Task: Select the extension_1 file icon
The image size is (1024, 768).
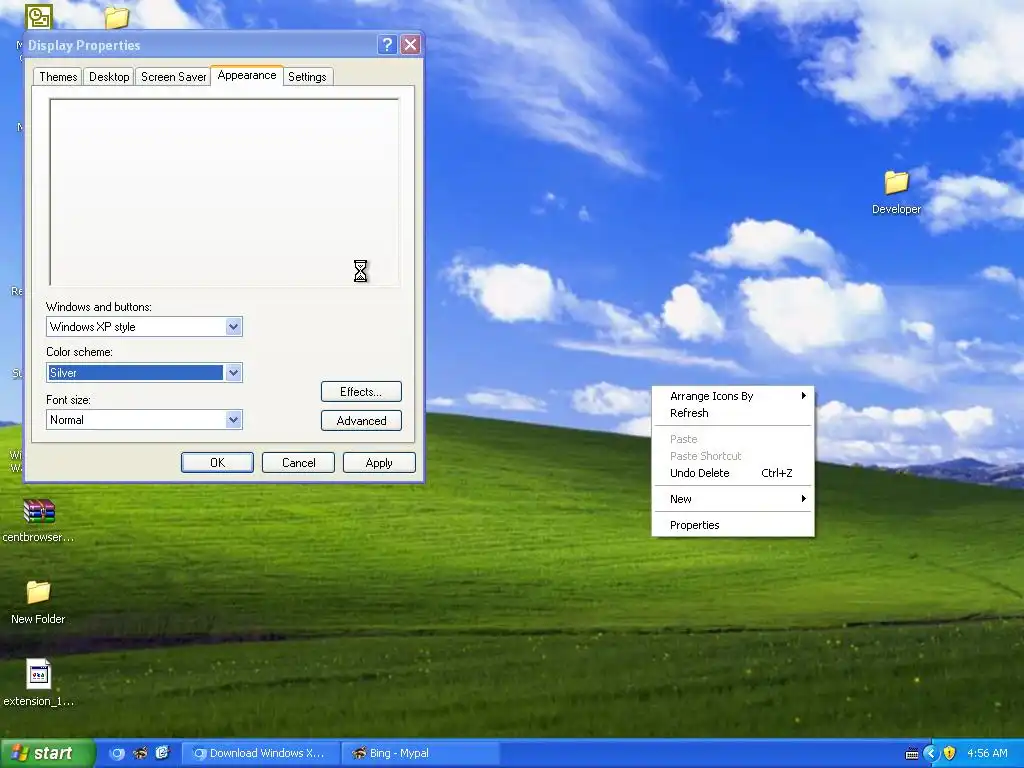Action: tap(39, 674)
